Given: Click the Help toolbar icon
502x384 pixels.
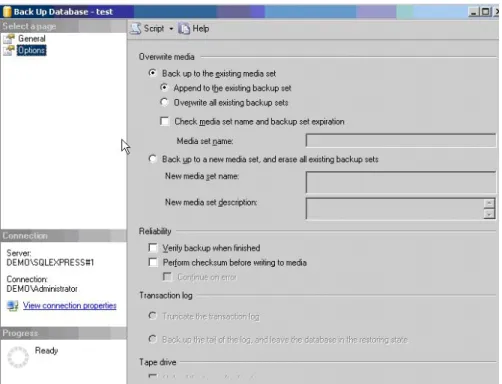Looking at the screenshot, I should [184, 29].
